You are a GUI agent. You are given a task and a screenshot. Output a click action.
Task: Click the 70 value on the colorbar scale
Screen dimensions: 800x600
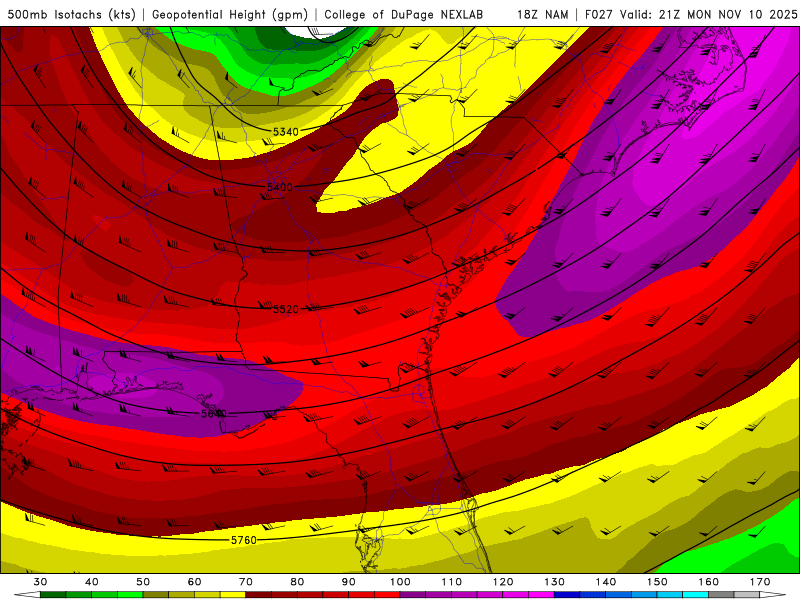246,582
